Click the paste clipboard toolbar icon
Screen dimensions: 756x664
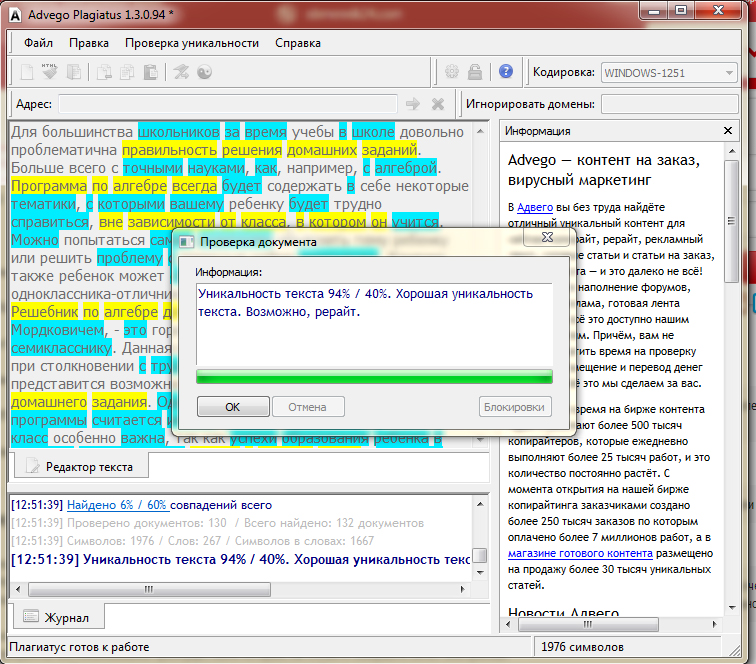(x=150, y=72)
